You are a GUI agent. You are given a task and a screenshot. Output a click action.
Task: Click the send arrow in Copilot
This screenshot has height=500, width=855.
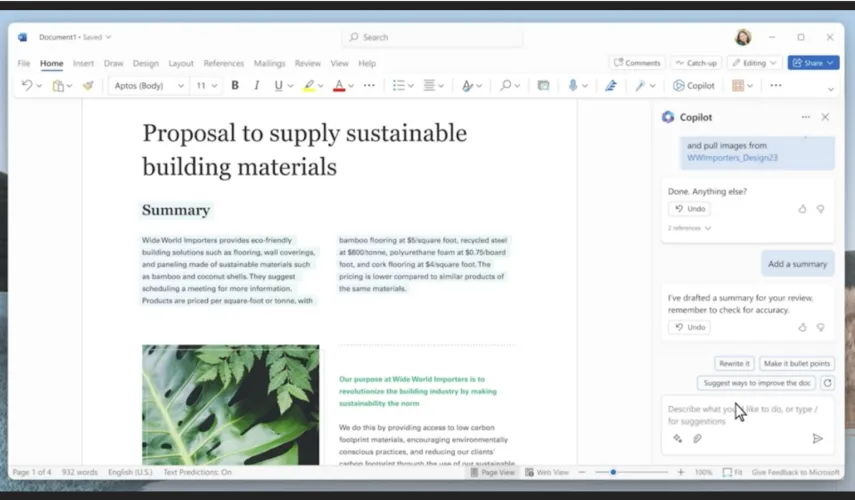(817, 438)
